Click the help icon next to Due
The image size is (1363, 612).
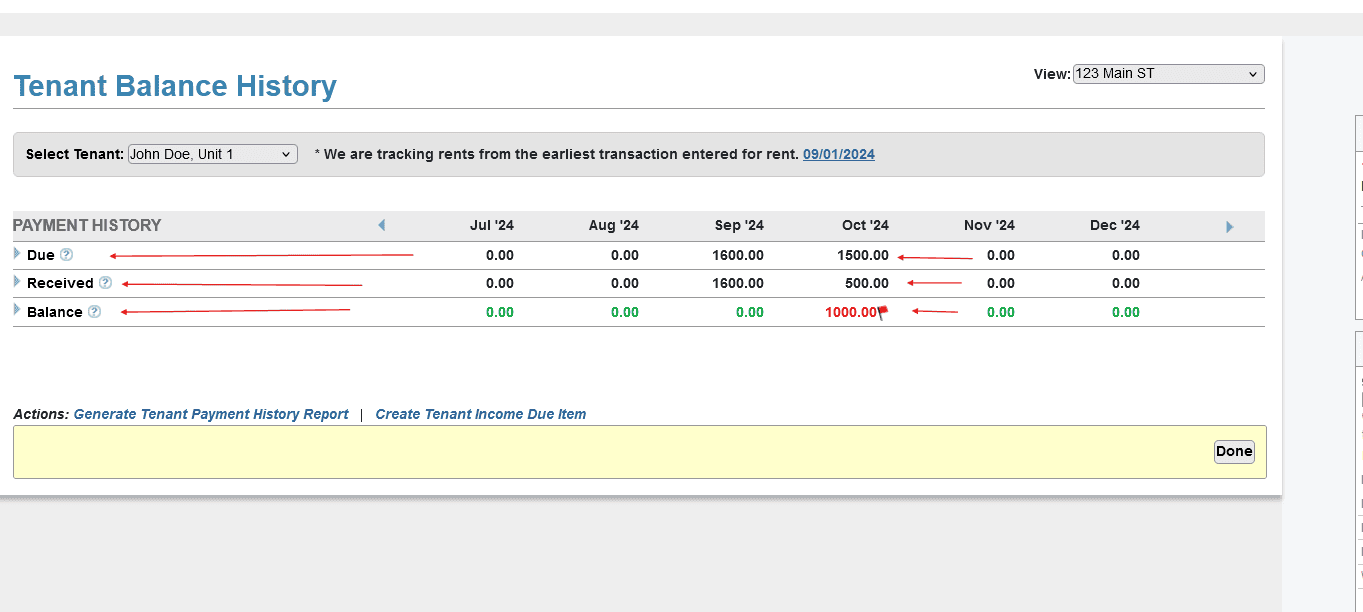[x=67, y=255]
